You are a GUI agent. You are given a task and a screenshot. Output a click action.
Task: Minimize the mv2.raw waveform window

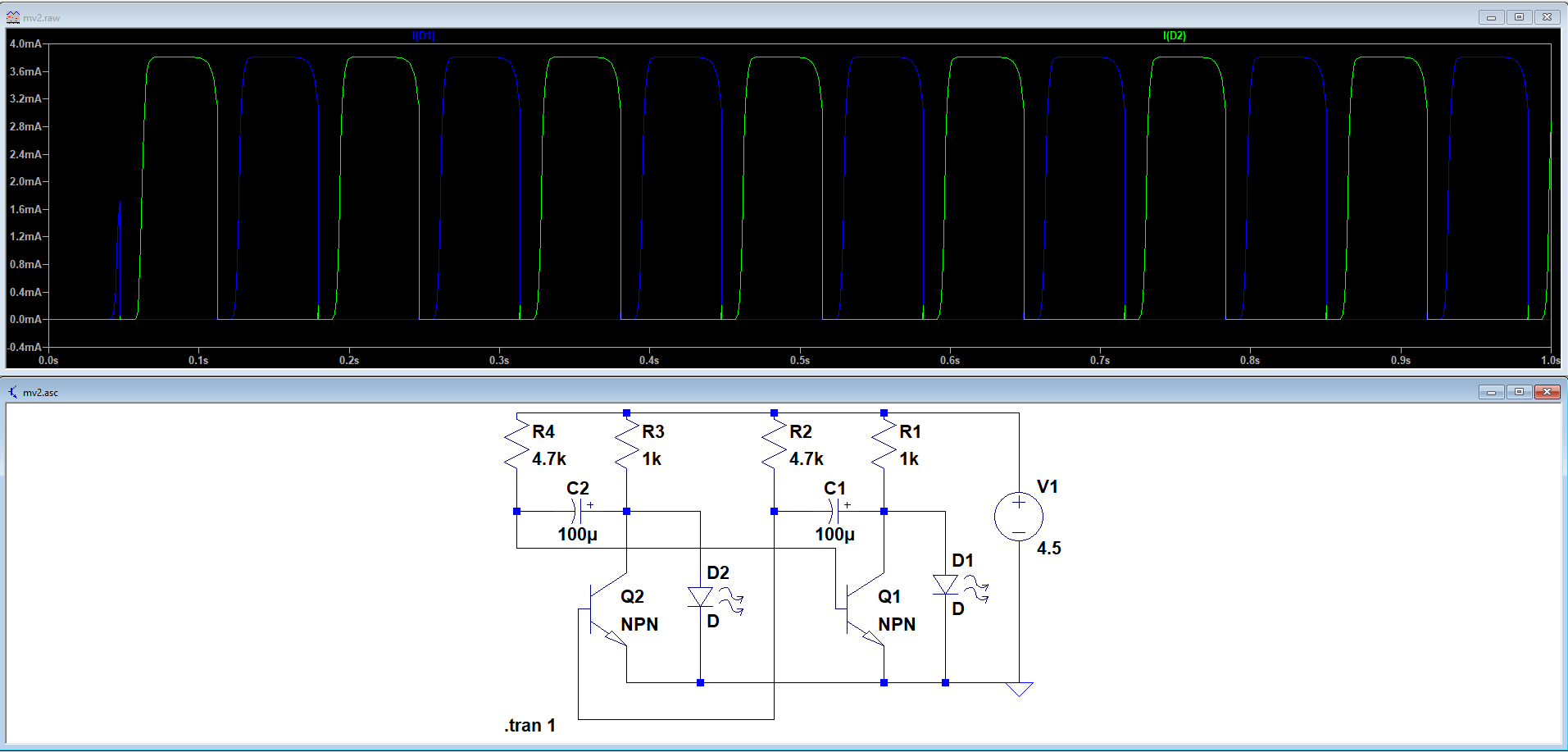(x=1491, y=17)
